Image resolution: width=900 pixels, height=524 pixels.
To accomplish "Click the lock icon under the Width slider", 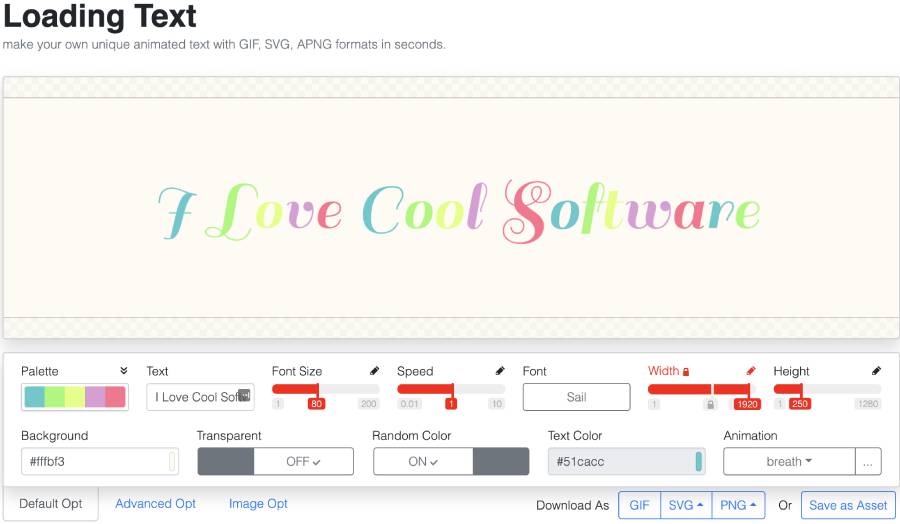I will click(x=711, y=404).
